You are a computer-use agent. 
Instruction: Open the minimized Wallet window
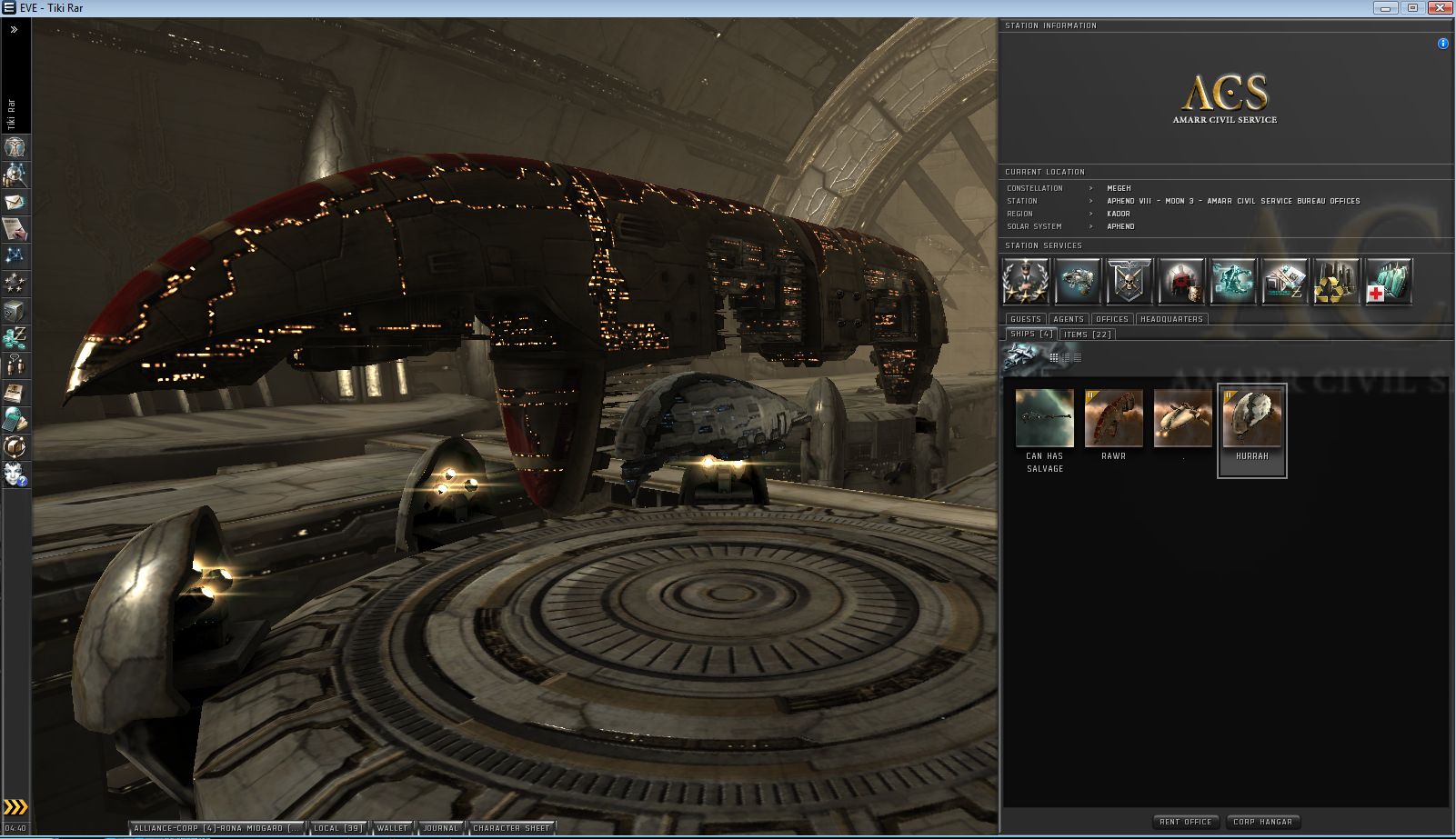[x=393, y=828]
